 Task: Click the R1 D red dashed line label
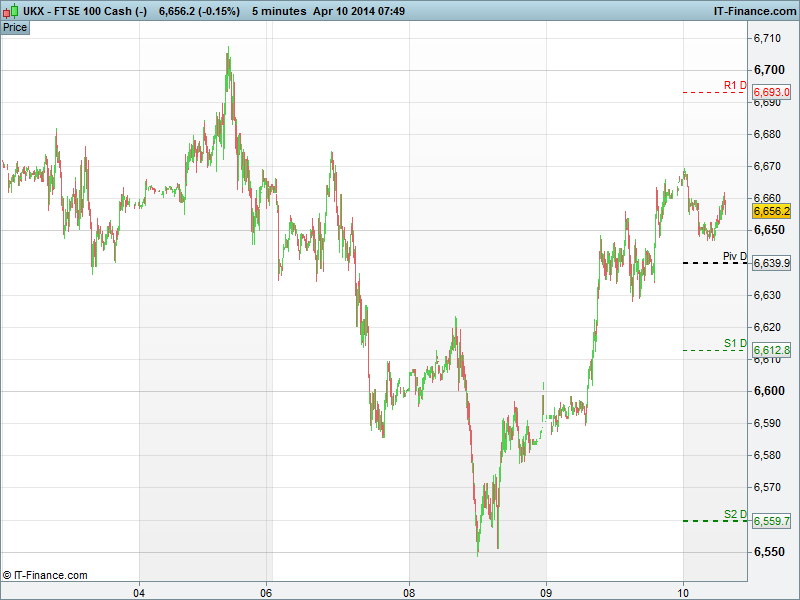tap(735, 86)
